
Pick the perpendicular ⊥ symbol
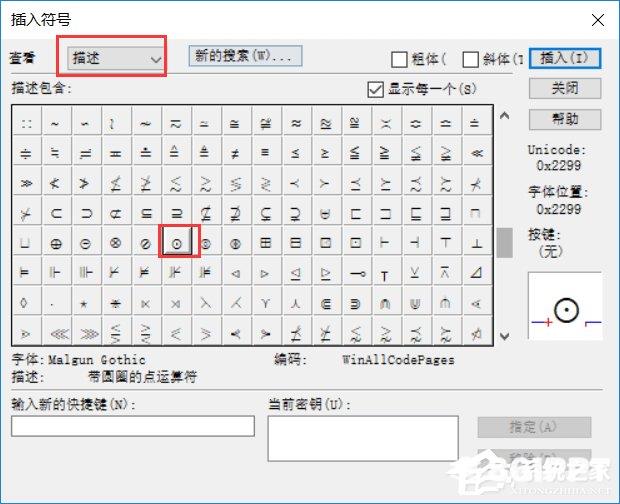click(477, 243)
